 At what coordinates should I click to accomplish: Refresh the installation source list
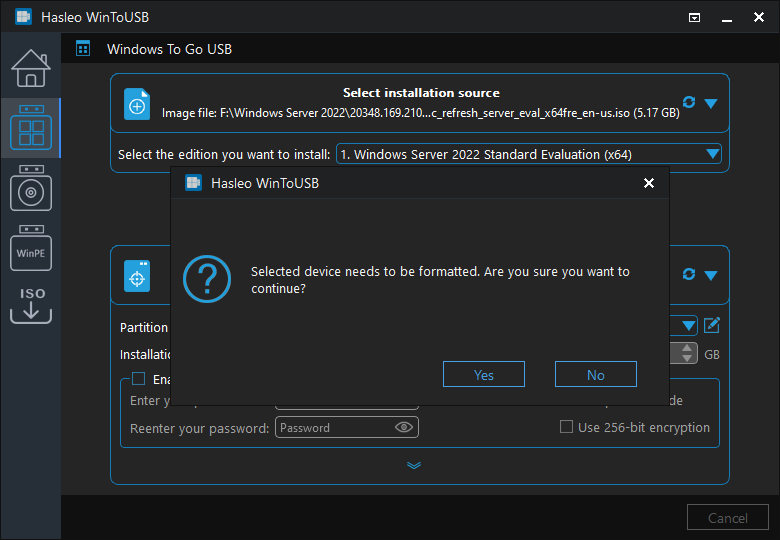[x=688, y=102]
